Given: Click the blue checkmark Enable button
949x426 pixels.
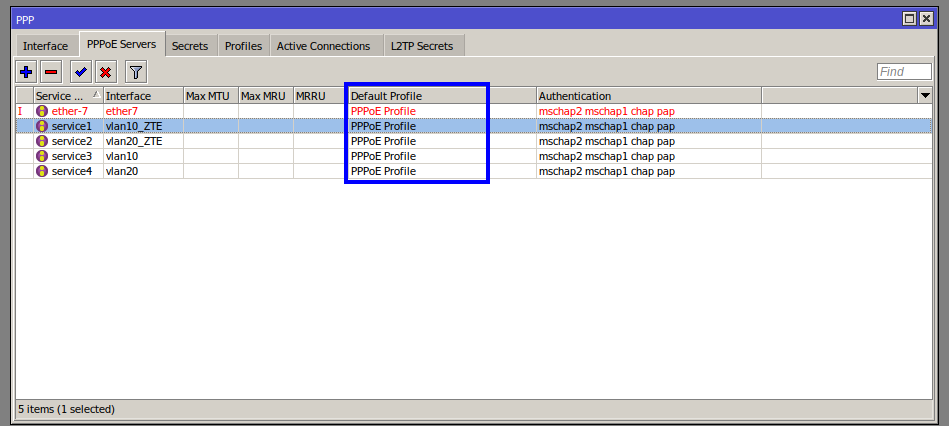Looking at the screenshot, I should tap(81, 71).
